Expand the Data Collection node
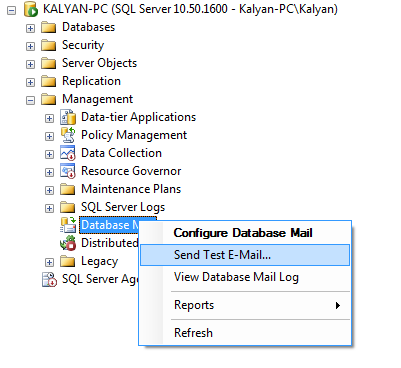 click(49, 154)
